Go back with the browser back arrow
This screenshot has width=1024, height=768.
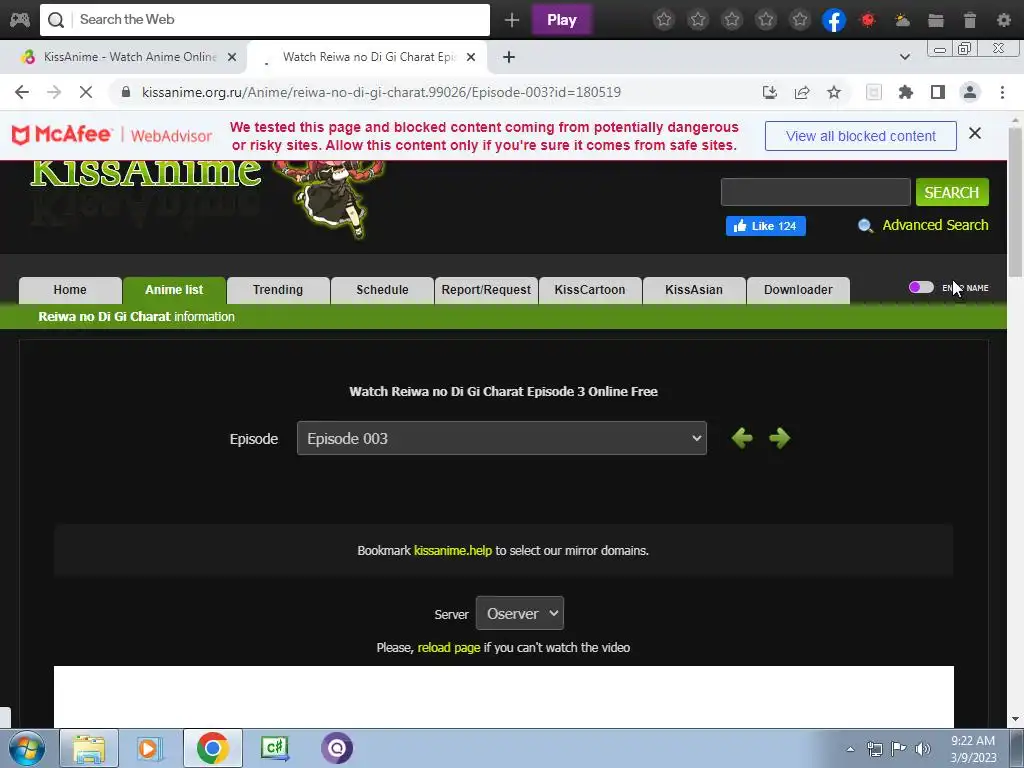point(22,92)
